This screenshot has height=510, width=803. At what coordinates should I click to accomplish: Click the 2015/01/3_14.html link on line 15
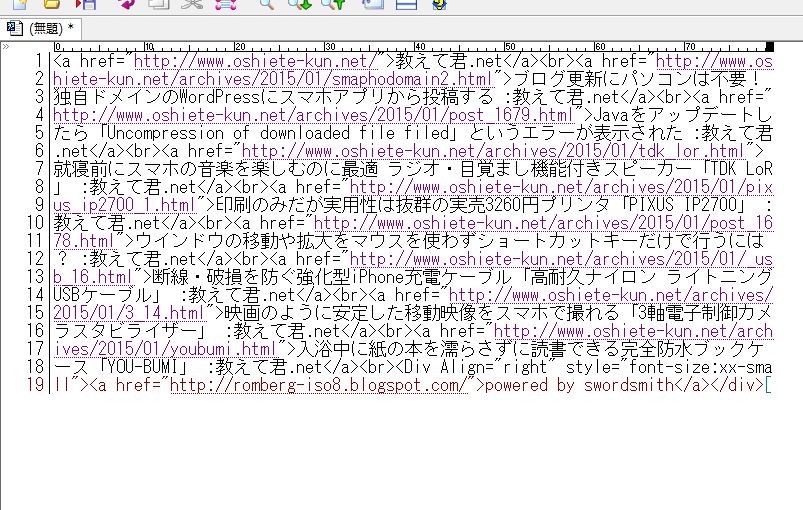click(x=130, y=313)
